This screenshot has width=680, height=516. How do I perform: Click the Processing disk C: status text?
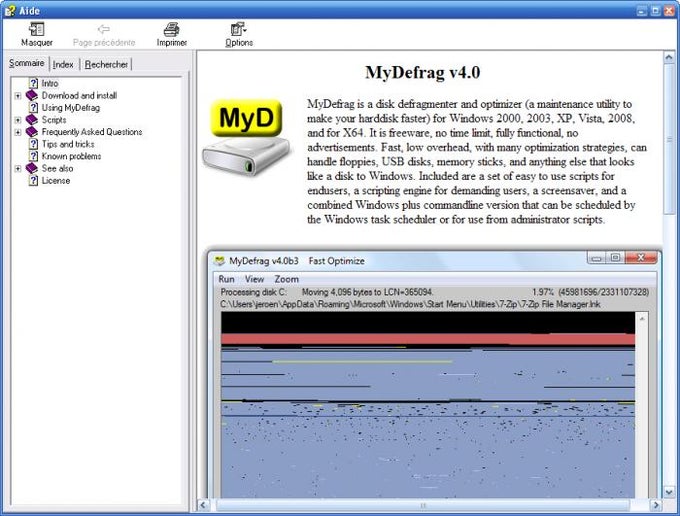coord(253,292)
